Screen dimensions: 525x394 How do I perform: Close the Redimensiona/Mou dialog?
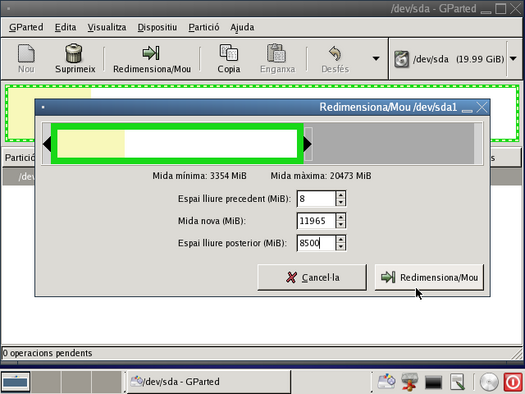click(482, 107)
